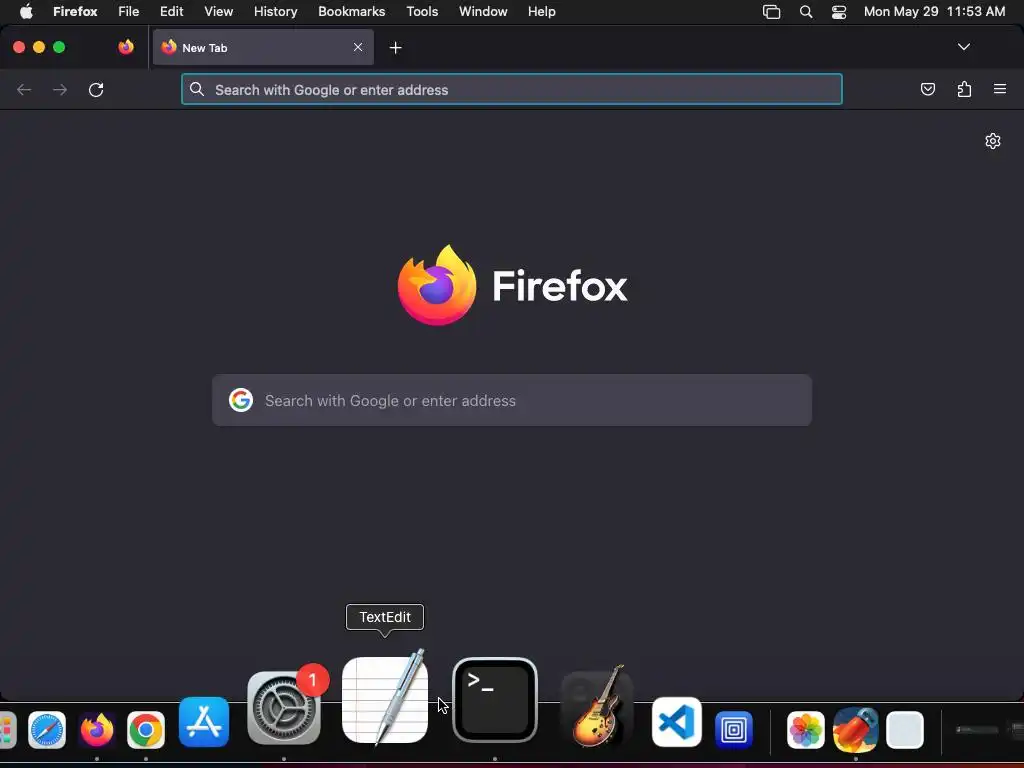Viewport: 1024px width, 768px height.
Task: Click screen mirroring icon in menu bar
Action: [x=771, y=12]
